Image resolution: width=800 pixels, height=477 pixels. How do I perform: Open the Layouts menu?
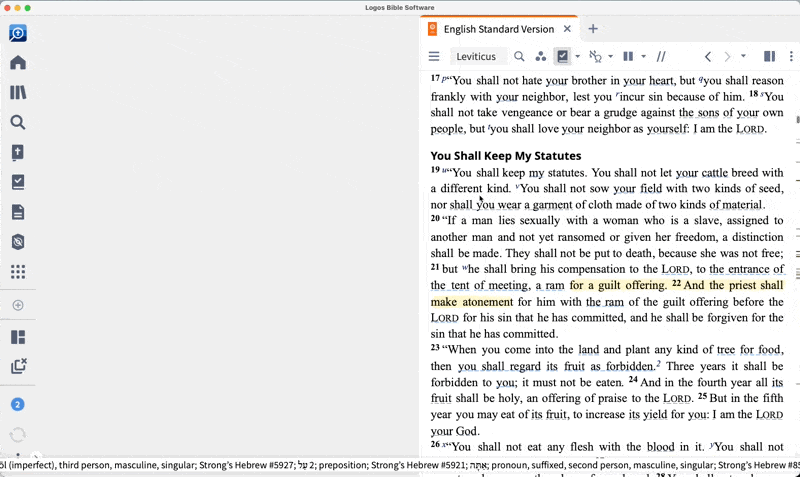[18, 337]
